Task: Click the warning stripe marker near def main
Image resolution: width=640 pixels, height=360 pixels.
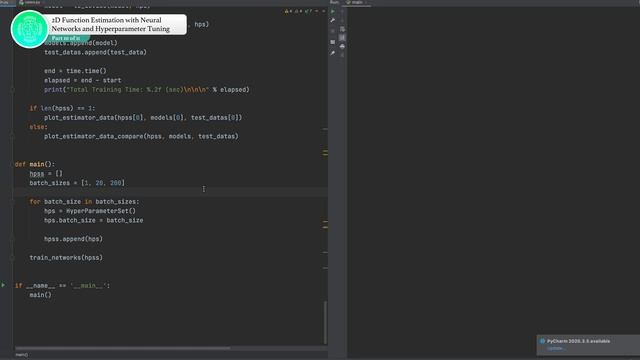Action: click(325, 153)
